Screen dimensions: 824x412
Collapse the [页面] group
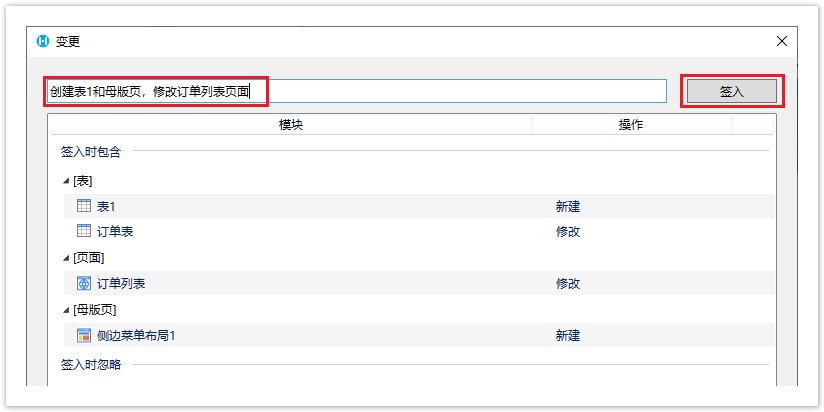coord(66,258)
